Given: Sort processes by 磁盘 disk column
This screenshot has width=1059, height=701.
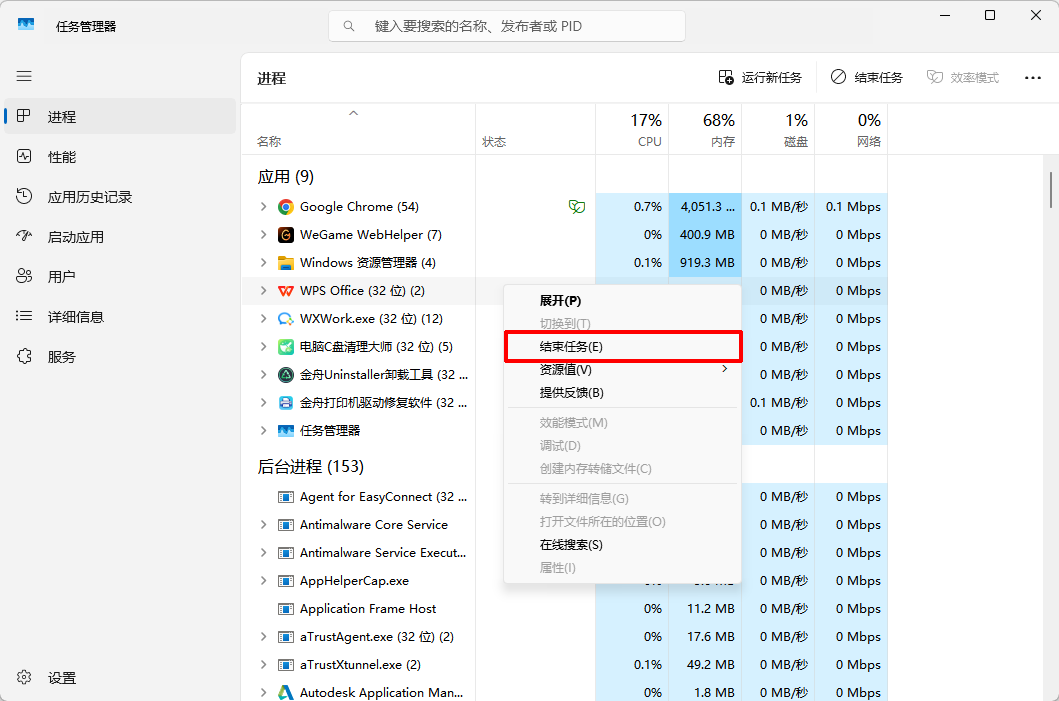Looking at the screenshot, I should point(778,130).
